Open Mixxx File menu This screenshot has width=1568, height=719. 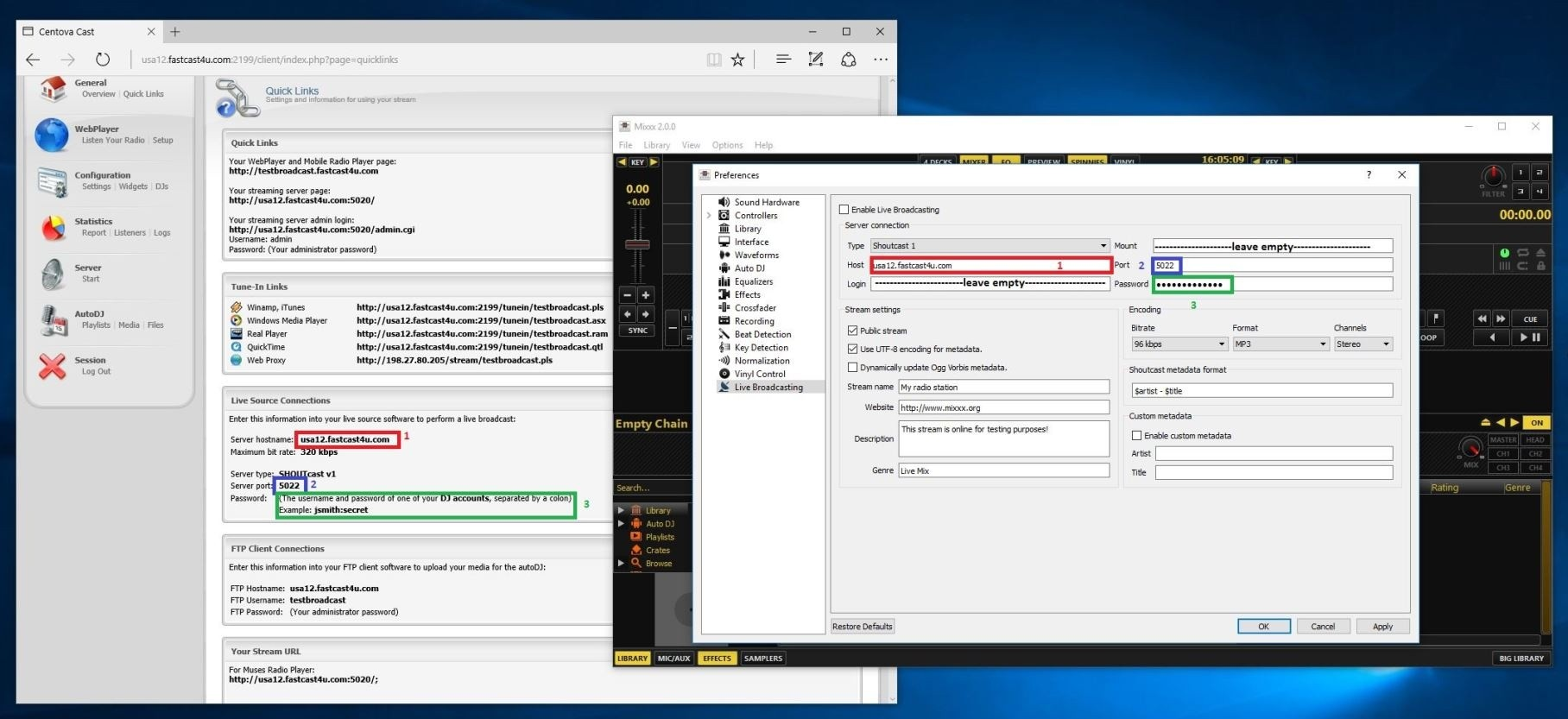[625, 145]
